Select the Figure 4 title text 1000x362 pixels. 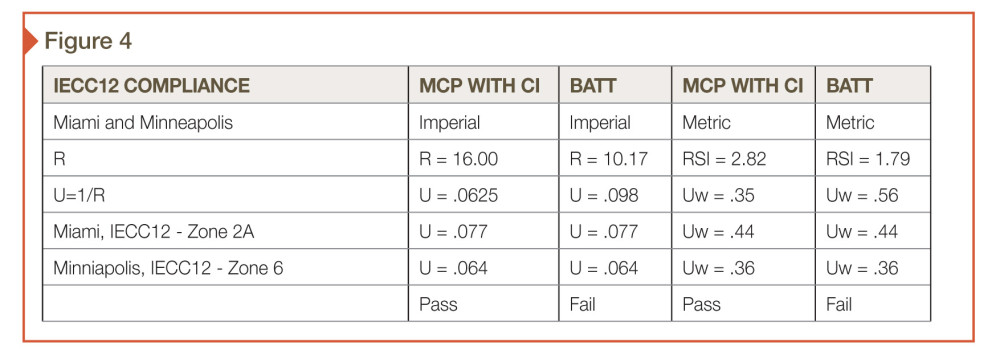[88, 41]
